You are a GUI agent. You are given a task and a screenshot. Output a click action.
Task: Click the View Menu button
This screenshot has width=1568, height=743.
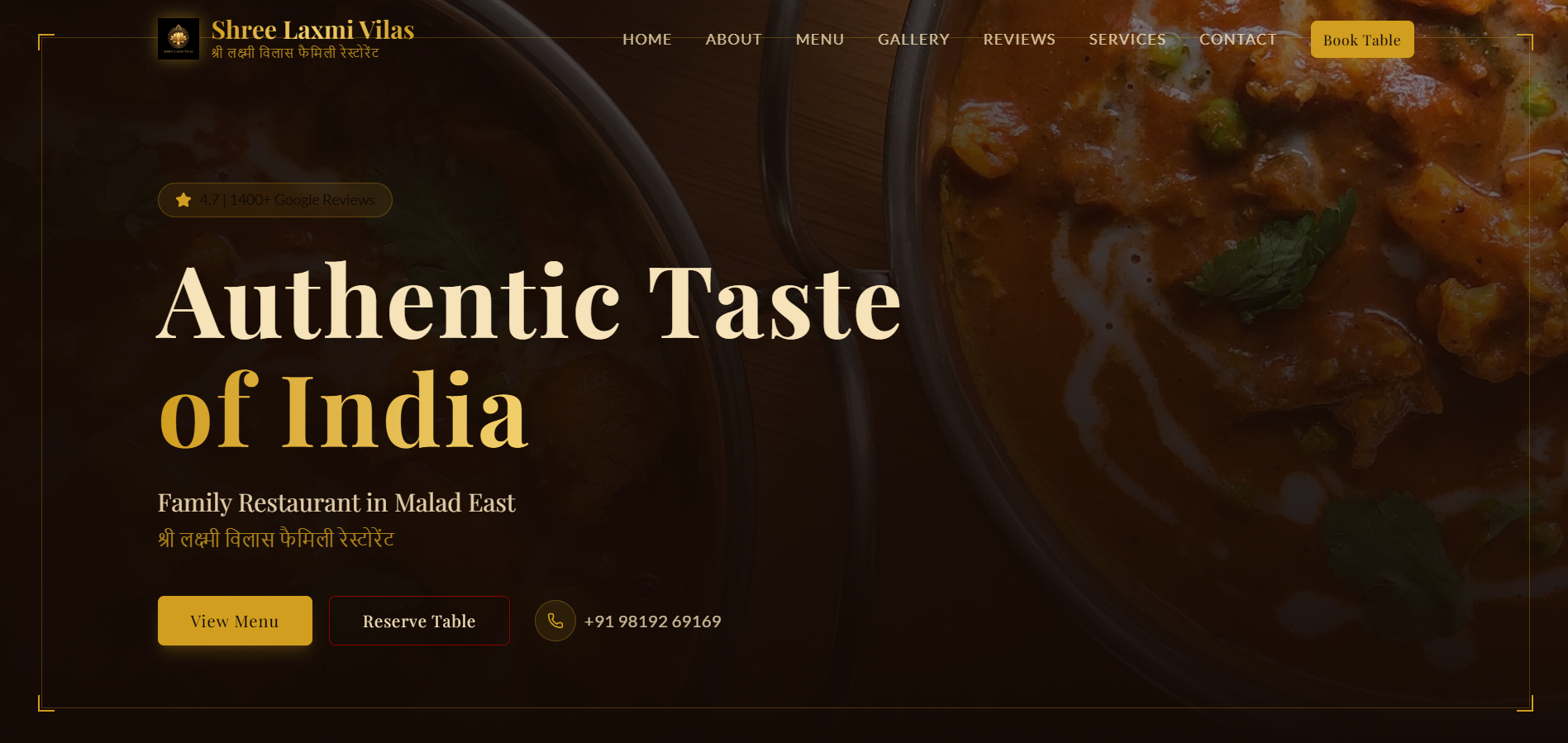click(235, 621)
